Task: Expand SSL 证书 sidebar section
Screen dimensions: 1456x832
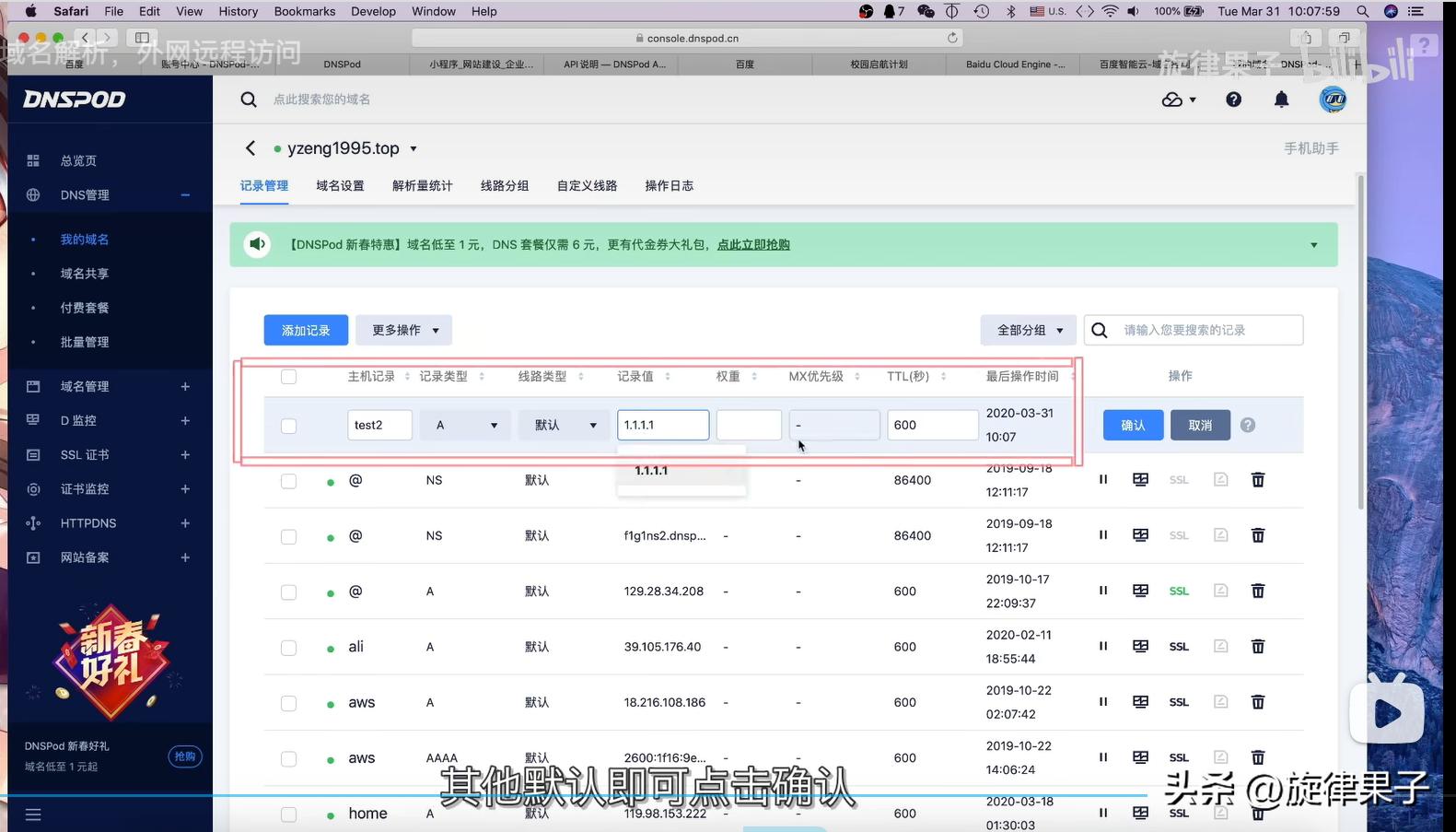Action: tap(185, 454)
